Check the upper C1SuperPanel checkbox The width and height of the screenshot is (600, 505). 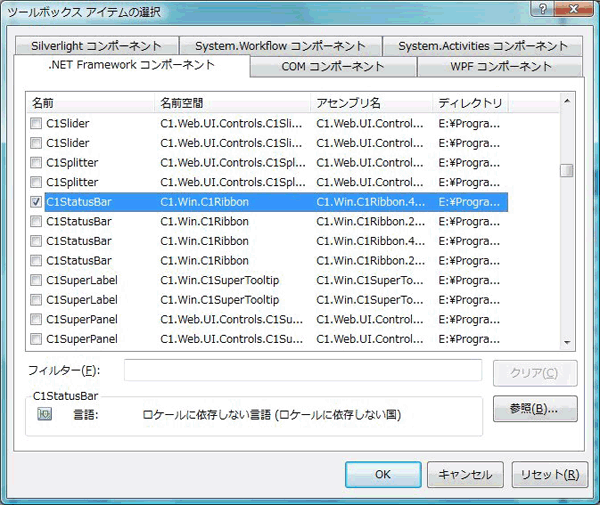(x=36, y=319)
